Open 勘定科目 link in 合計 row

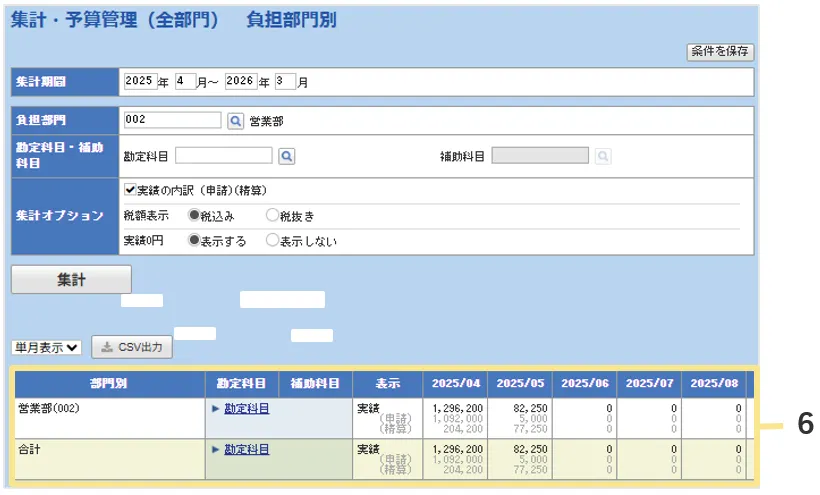pyautogui.click(x=246, y=450)
